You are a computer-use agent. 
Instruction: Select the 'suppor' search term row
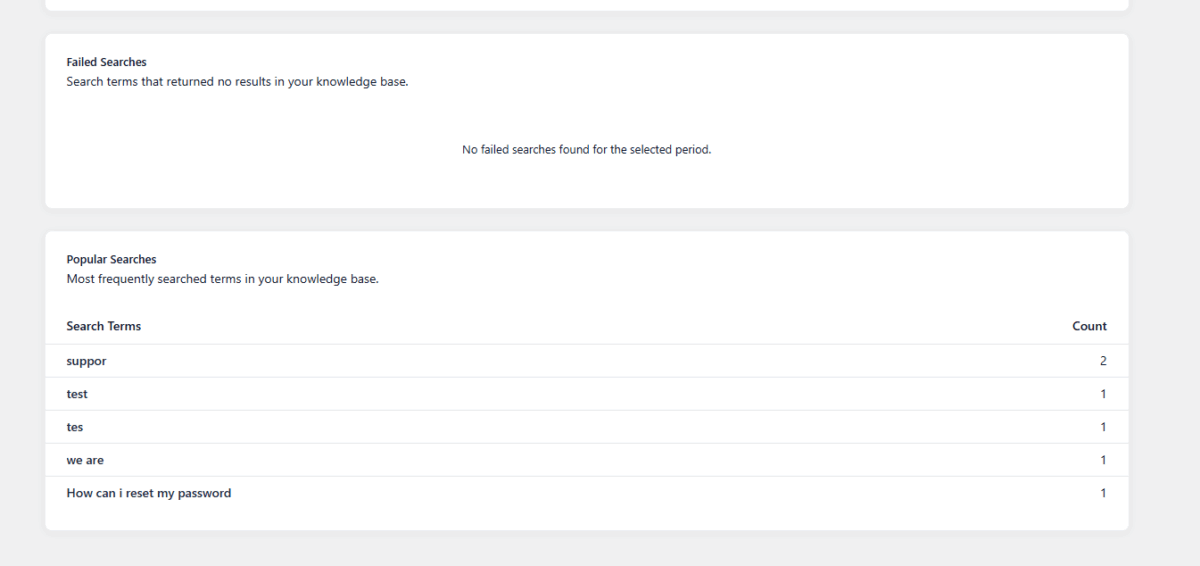(587, 361)
